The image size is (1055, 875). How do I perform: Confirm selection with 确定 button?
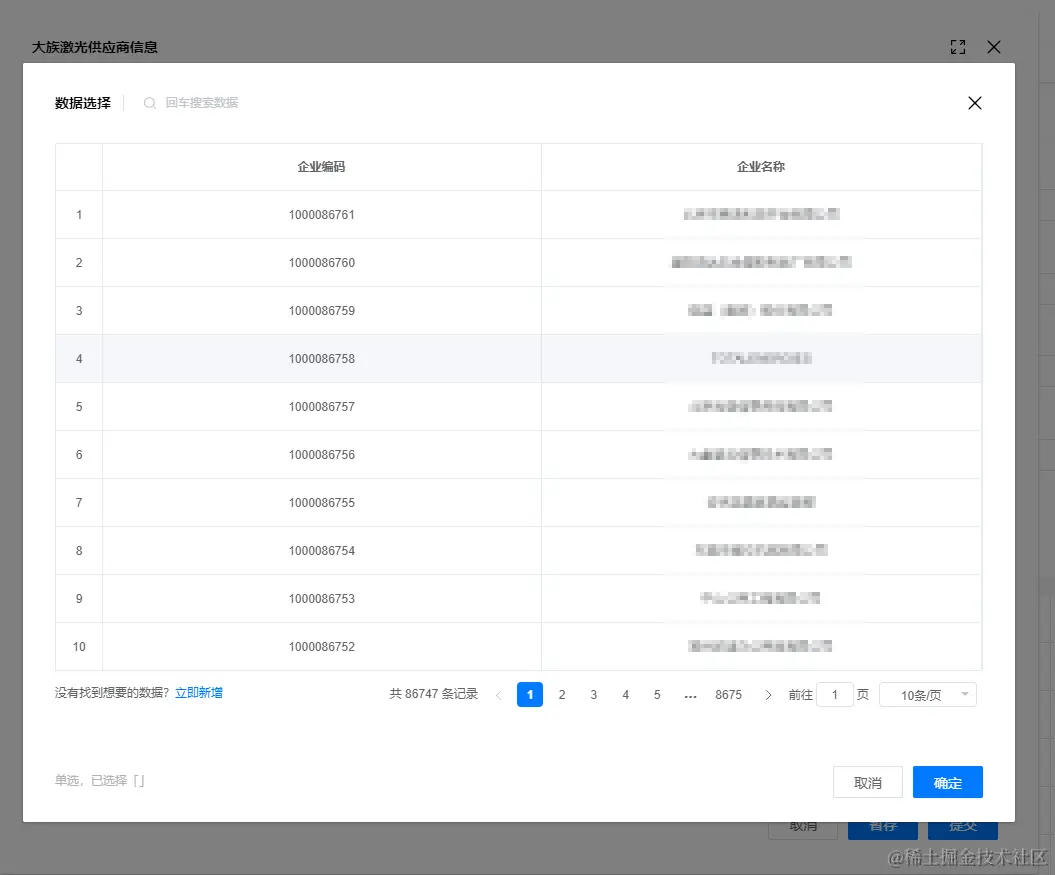coord(947,782)
